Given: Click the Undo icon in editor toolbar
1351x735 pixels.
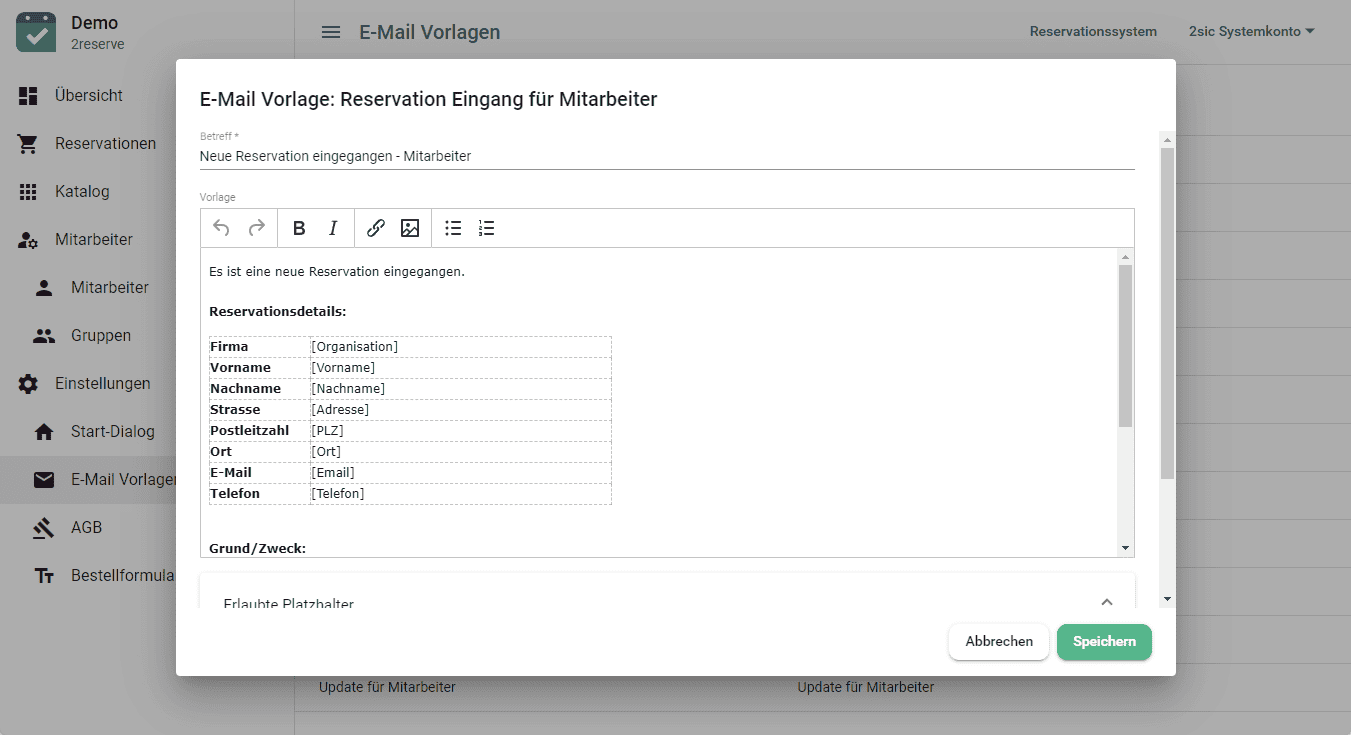Looking at the screenshot, I should (x=222, y=228).
